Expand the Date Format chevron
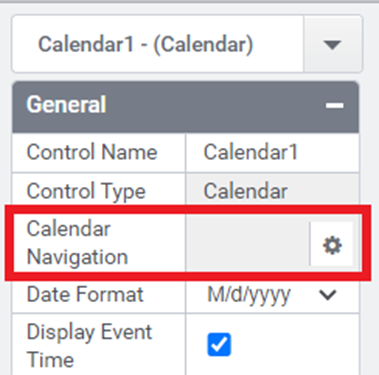 (328, 295)
